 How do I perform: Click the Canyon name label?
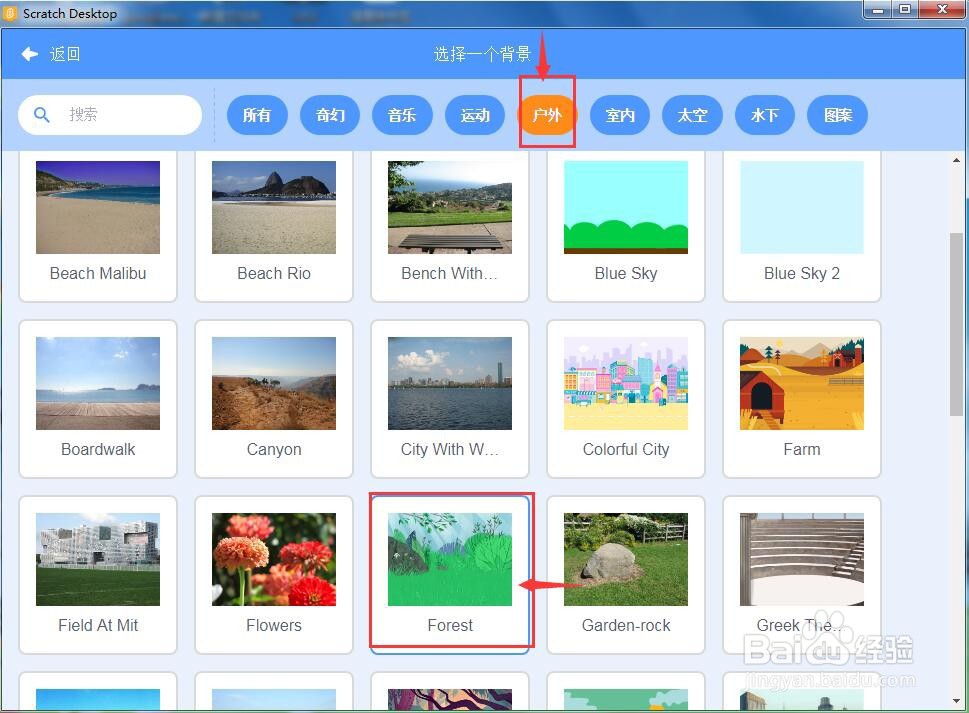274,449
